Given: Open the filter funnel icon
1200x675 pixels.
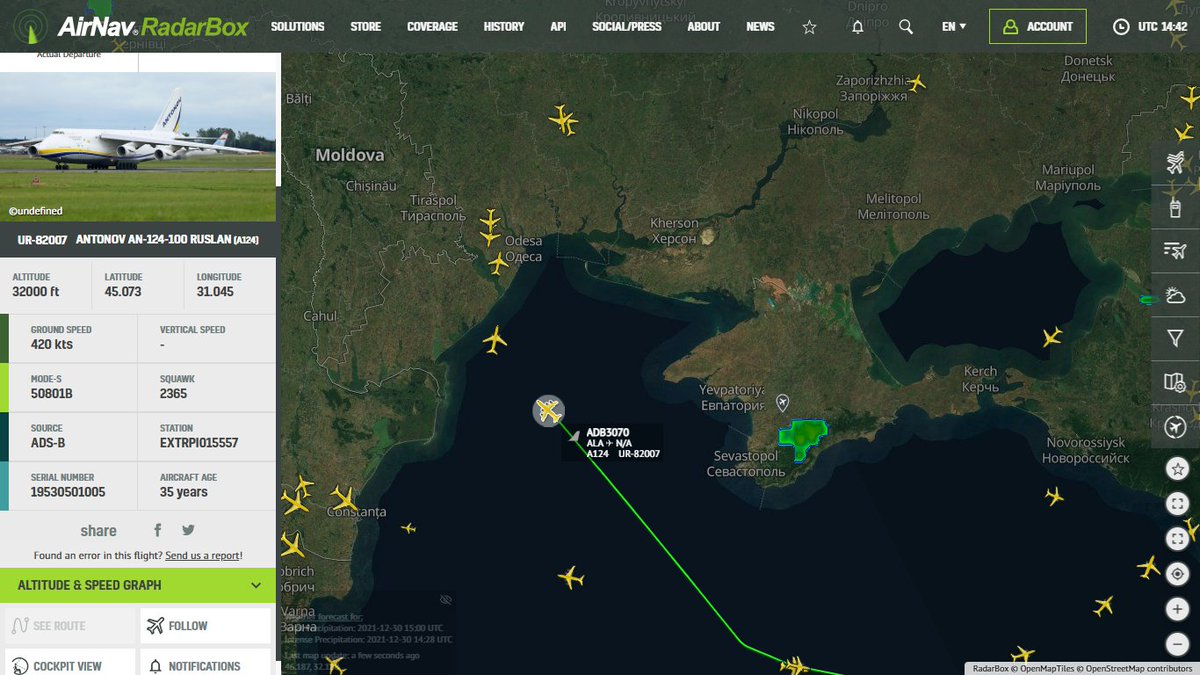Looking at the screenshot, I should click(x=1175, y=339).
